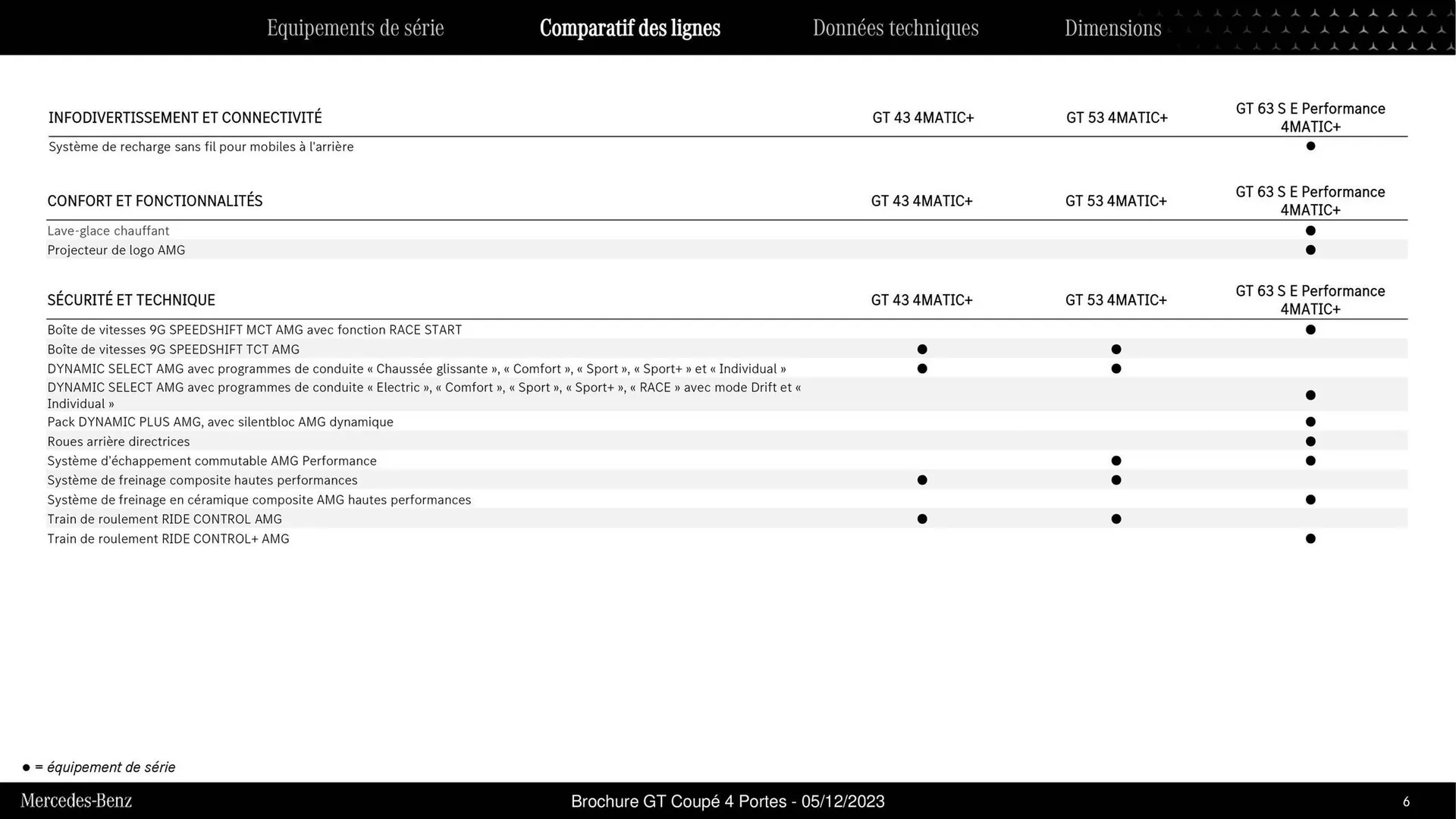
Task: Select the bullet for Projecteur de logo AMG
Action: tap(1310, 249)
